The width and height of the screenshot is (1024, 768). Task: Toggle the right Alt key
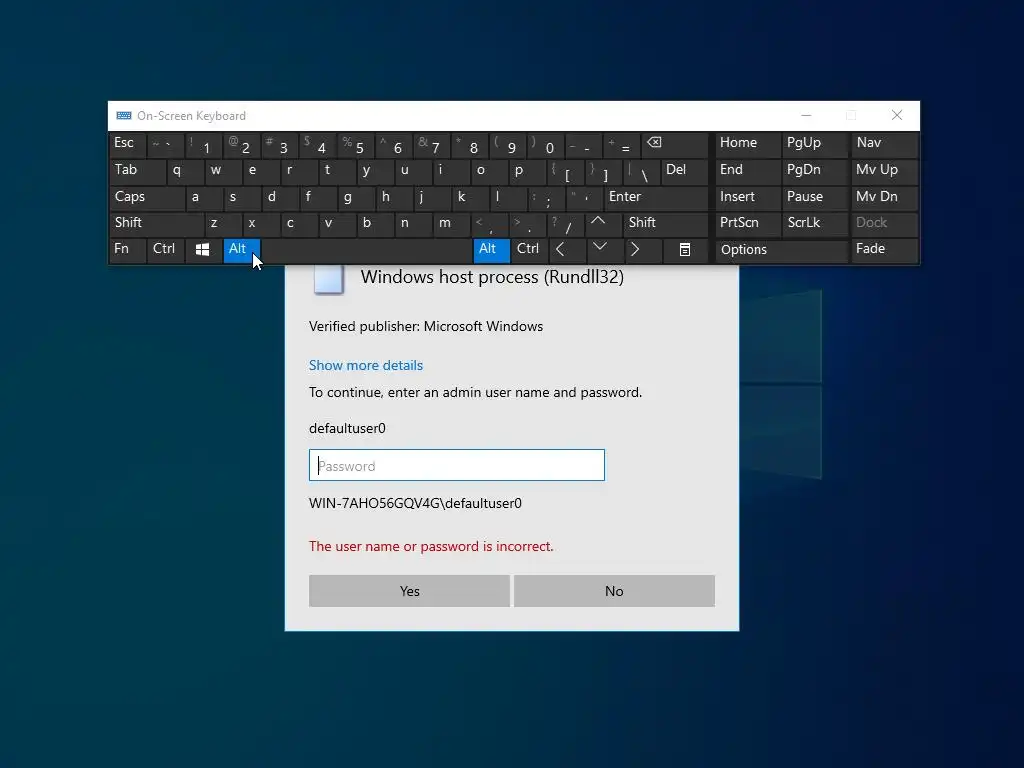click(x=492, y=250)
